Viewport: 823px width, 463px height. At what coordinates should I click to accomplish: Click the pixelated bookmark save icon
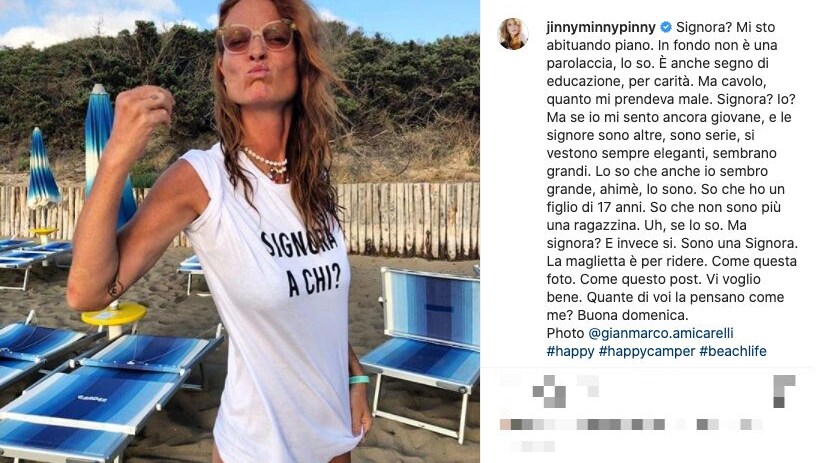point(784,392)
